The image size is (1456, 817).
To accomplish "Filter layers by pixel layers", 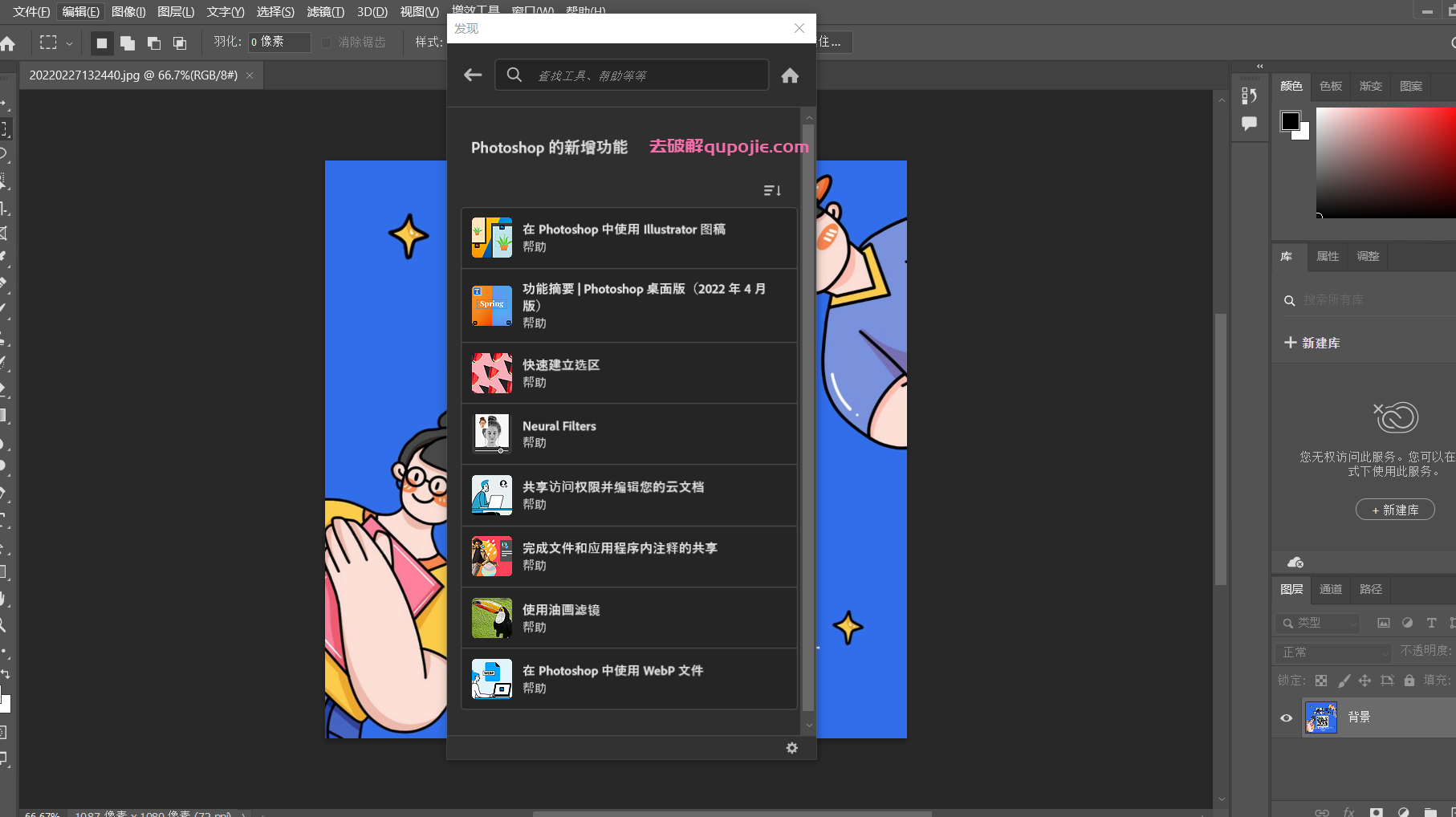I will [1384, 623].
